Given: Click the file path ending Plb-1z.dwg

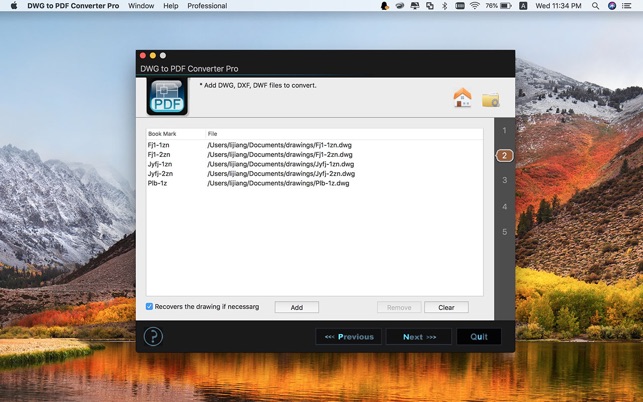Looking at the screenshot, I should coord(278,183).
